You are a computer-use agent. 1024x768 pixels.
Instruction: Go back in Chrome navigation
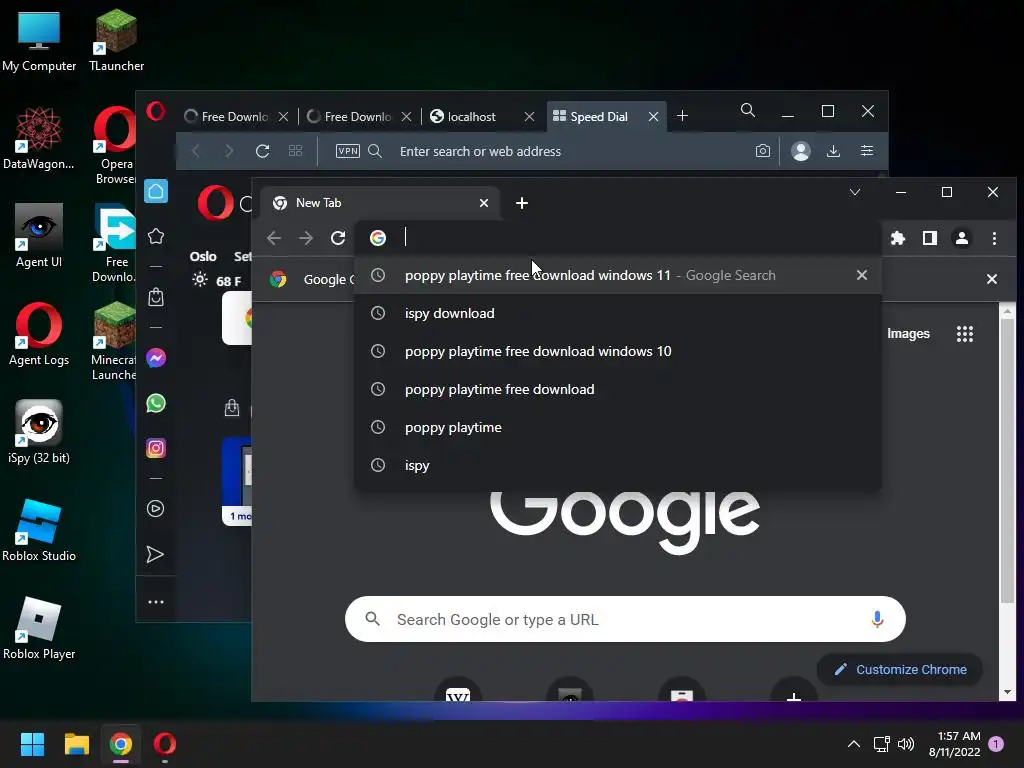tap(274, 238)
